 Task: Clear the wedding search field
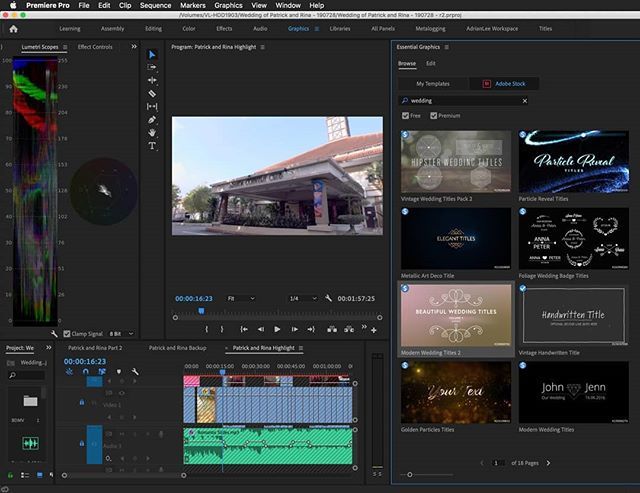[524, 101]
